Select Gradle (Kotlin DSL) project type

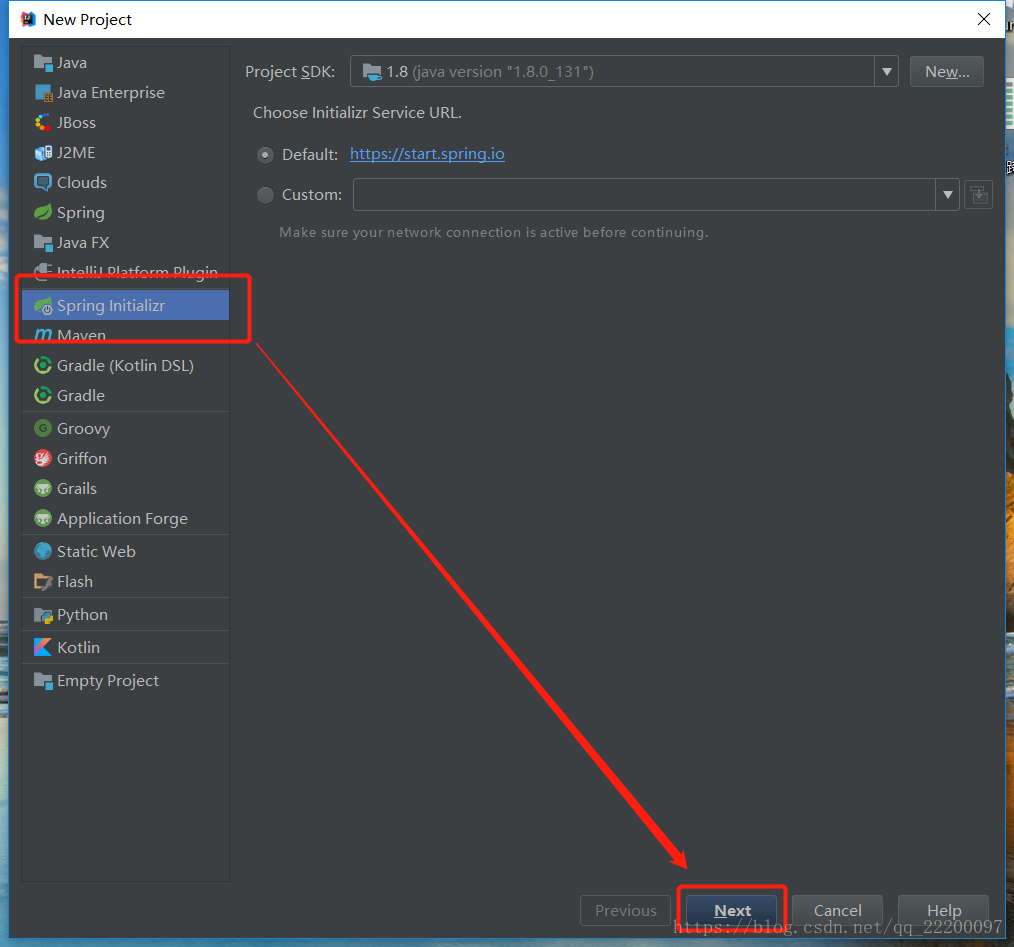125,365
